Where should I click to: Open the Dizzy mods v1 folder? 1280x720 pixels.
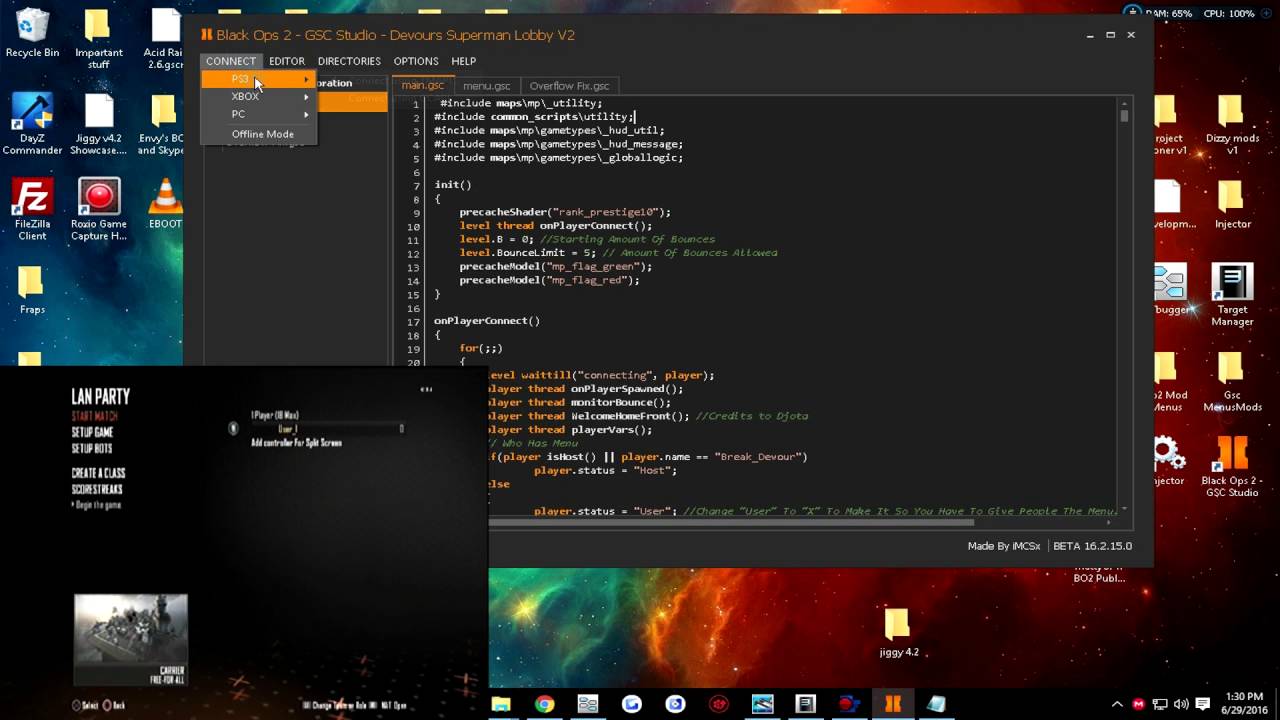point(1232,125)
